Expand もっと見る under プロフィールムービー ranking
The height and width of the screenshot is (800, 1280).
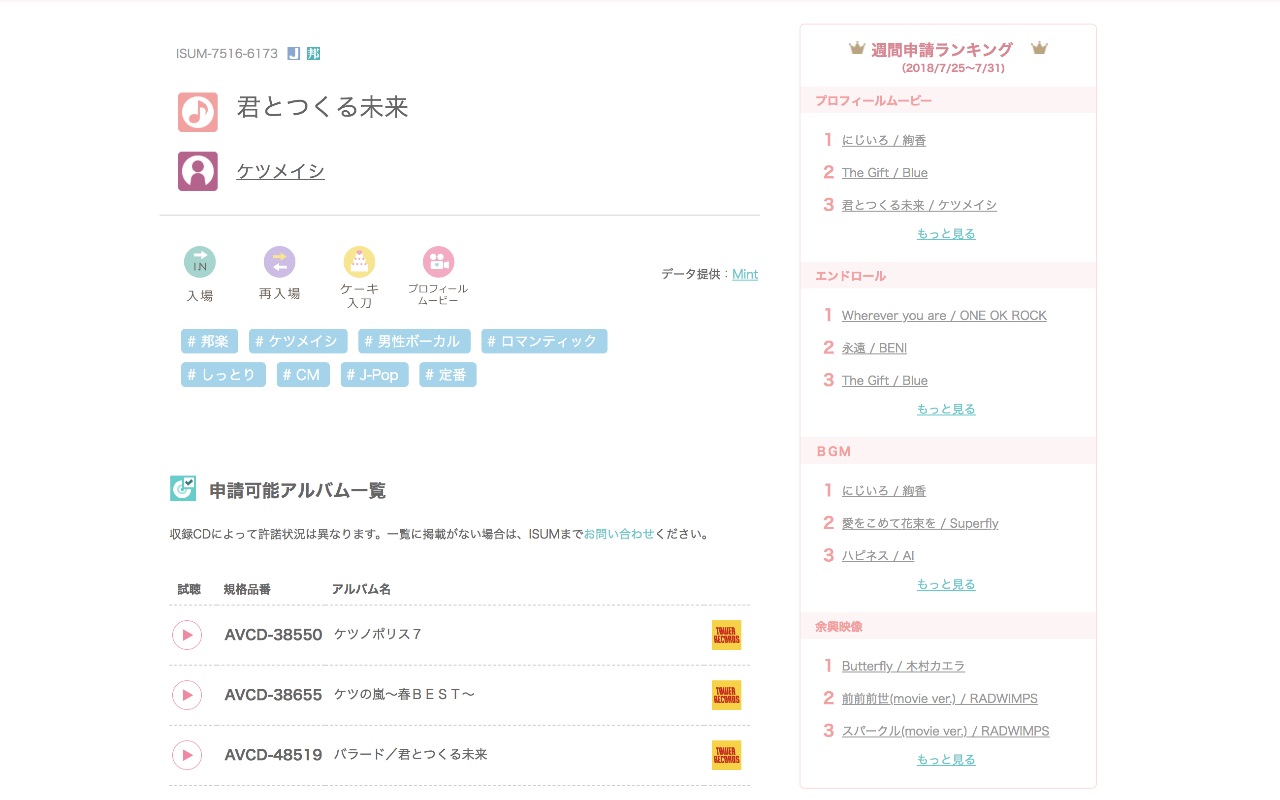(x=946, y=234)
